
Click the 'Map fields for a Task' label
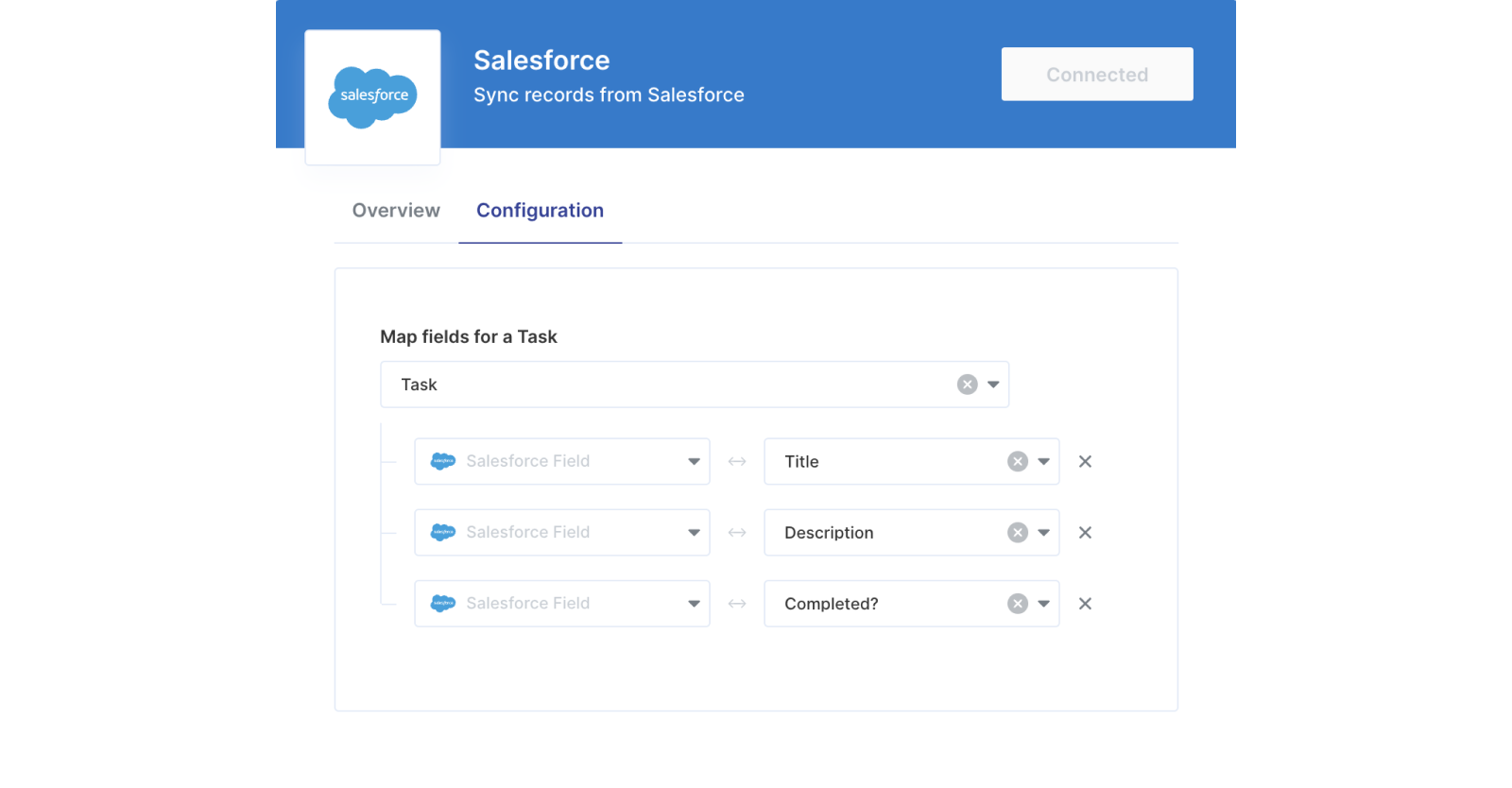click(x=469, y=336)
